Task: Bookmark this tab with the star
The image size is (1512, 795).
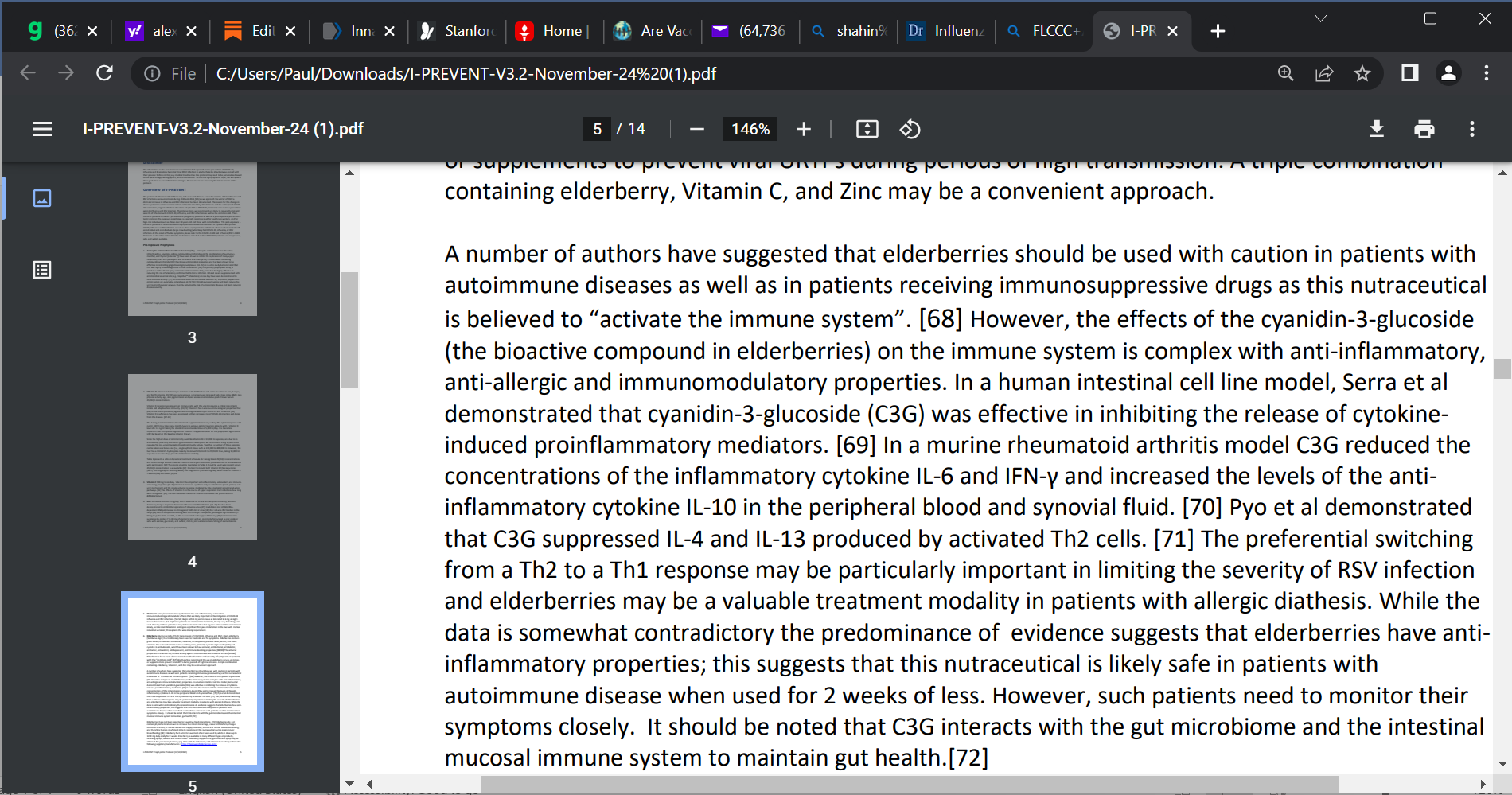Action: coord(1362,73)
